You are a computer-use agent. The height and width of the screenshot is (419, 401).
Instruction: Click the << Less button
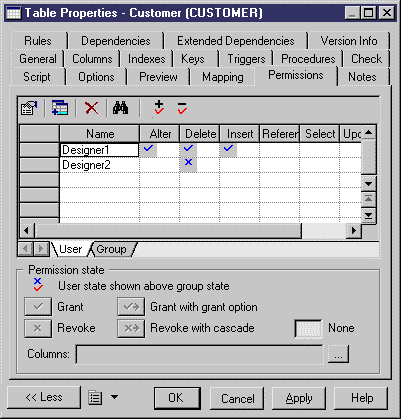pyautogui.click(x=44, y=397)
